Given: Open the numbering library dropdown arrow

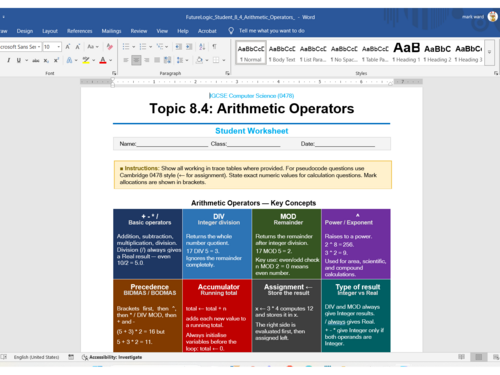Looking at the screenshot, I should [x=151, y=47].
